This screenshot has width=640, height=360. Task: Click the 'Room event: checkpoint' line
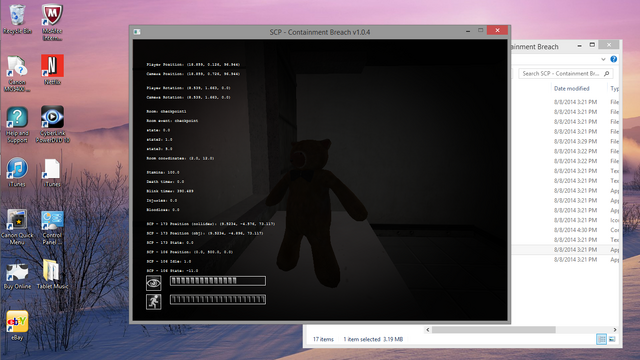[x=172, y=121]
